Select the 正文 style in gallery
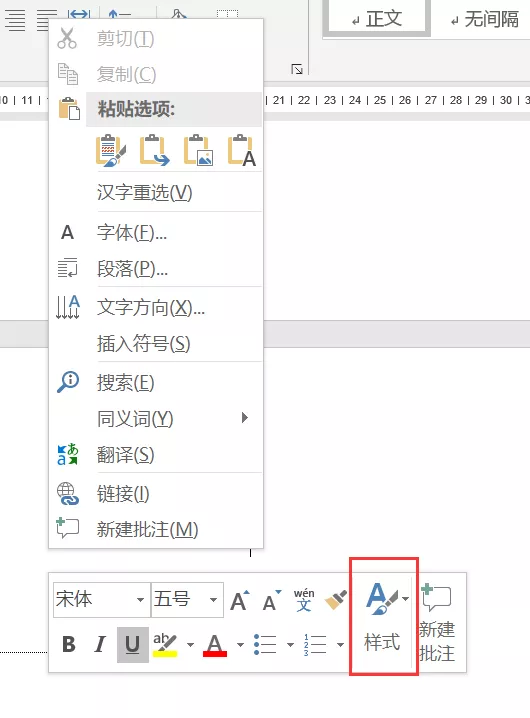 click(x=377, y=18)
